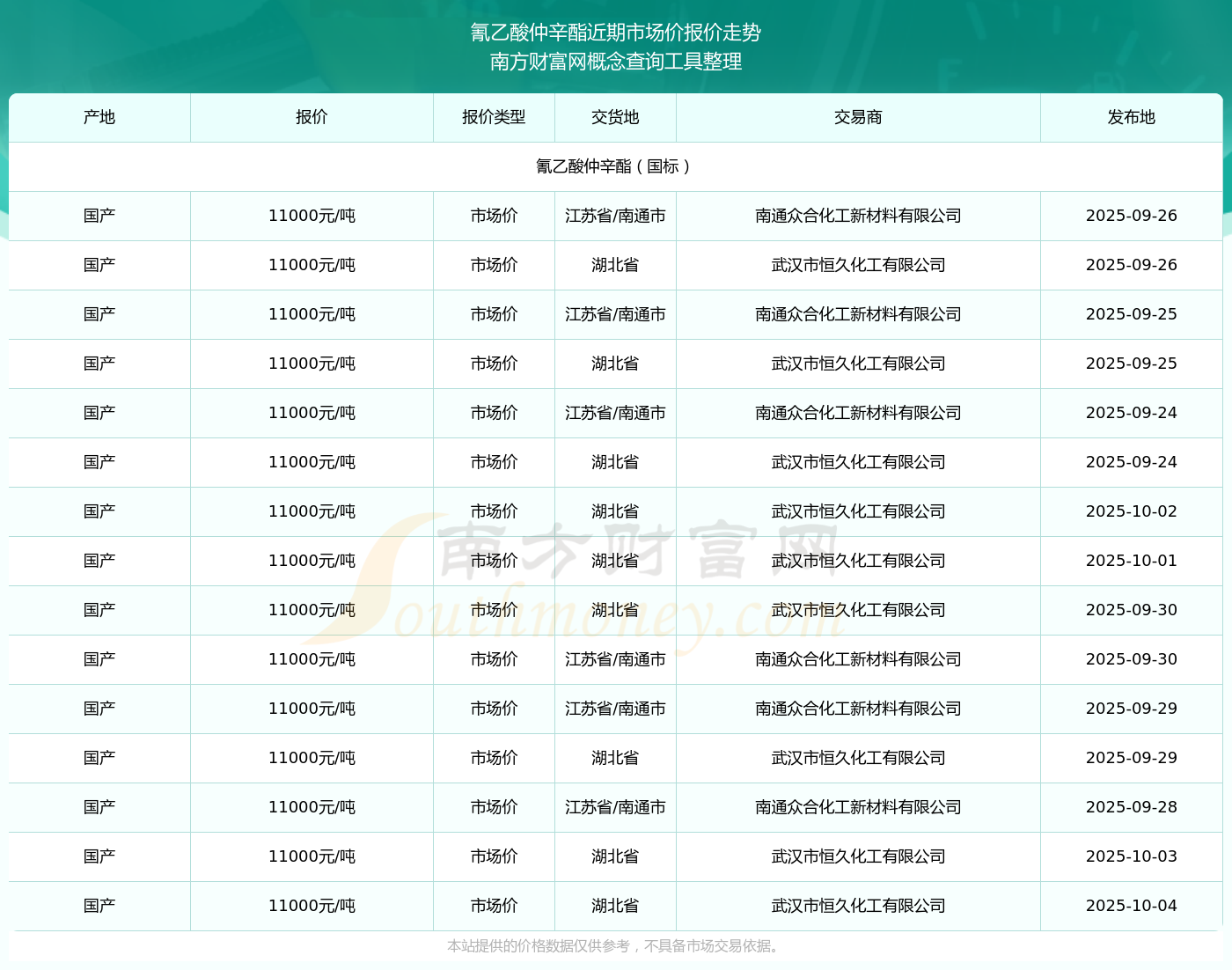Click the 报价 column header
This screenshot has height=970, width=1232.
click(x=312, y=117)
